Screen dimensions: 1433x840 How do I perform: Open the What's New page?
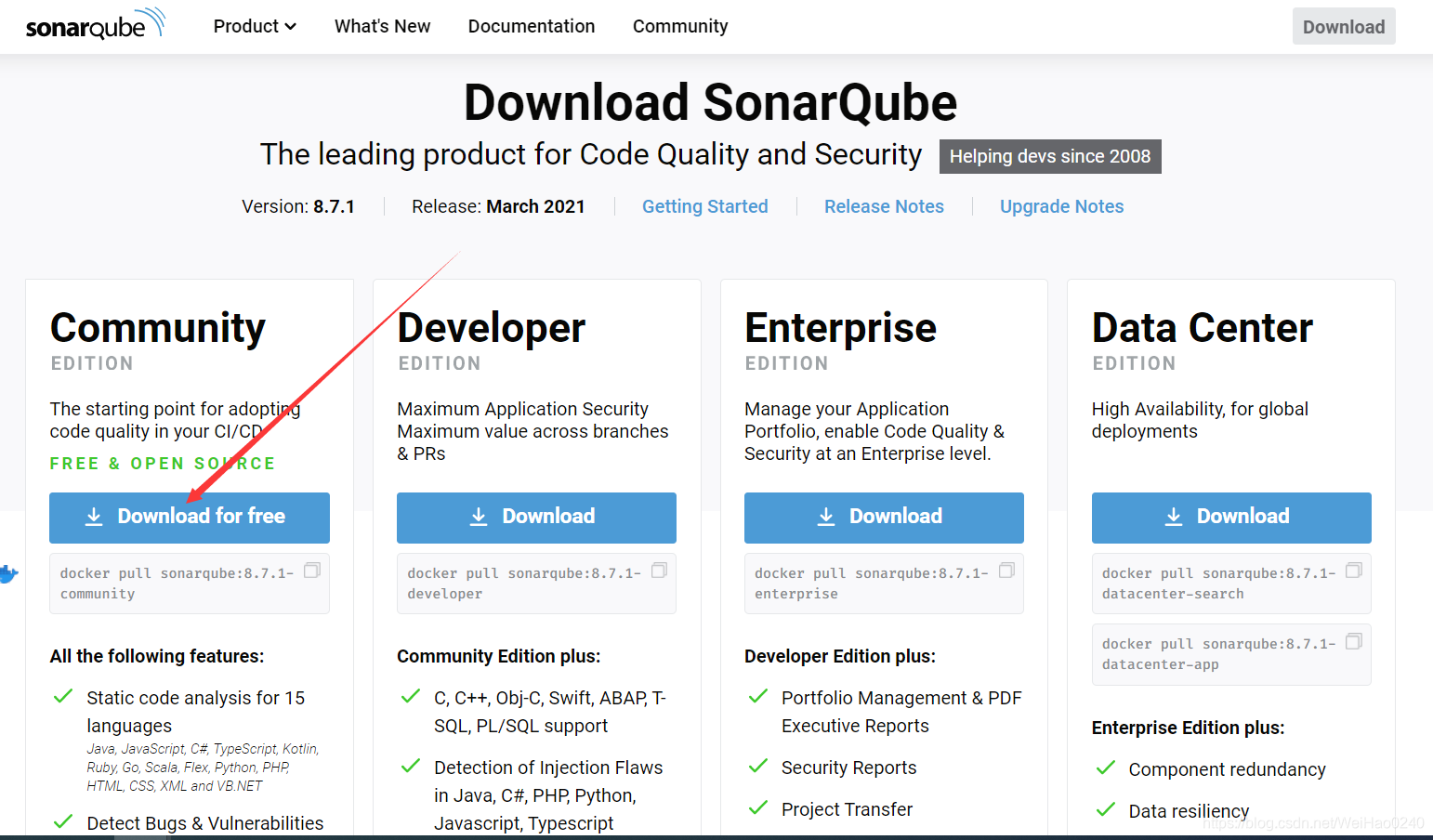(382, 26)
